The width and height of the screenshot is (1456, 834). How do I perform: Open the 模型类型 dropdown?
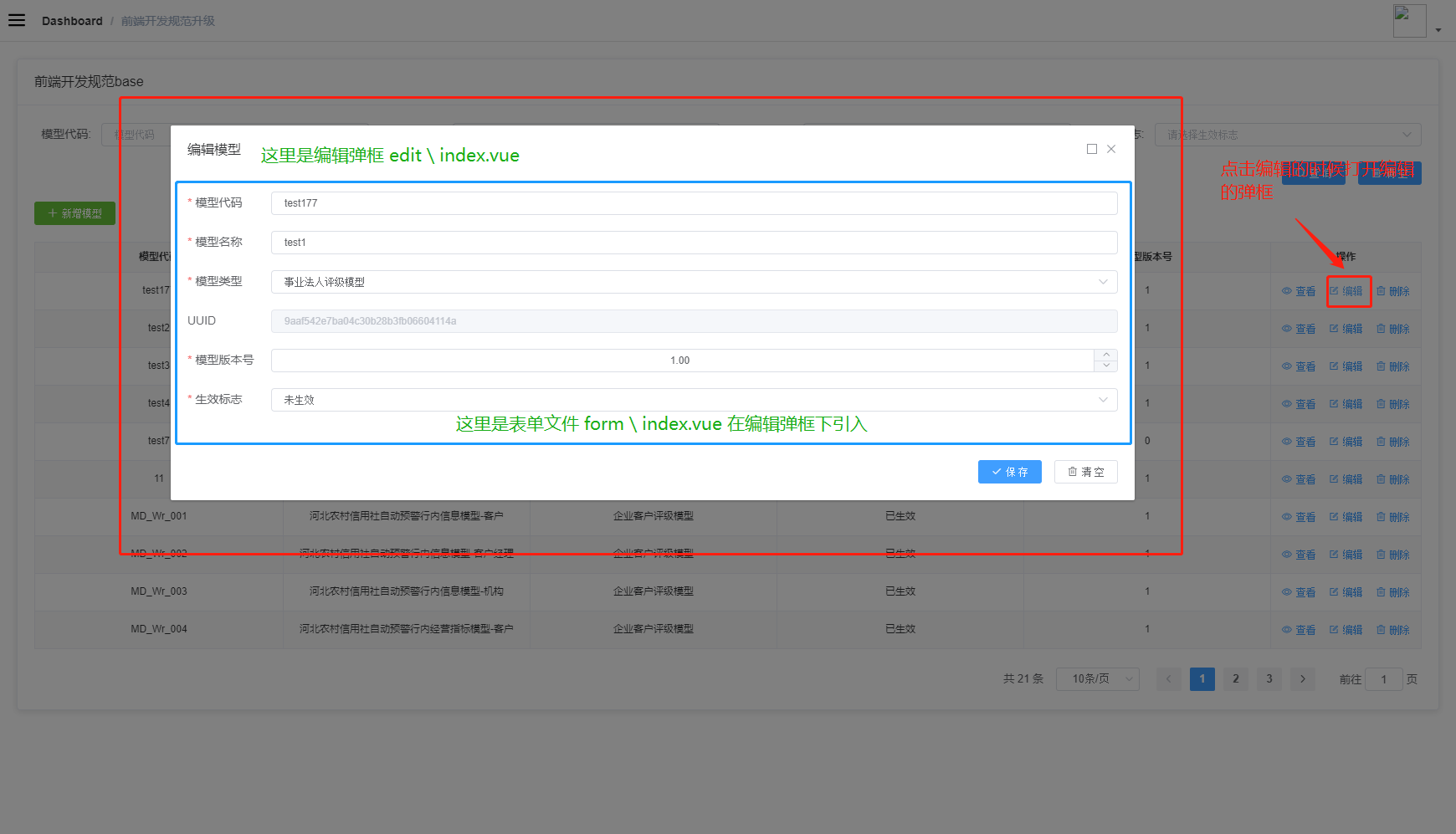(x=694, y=282)
